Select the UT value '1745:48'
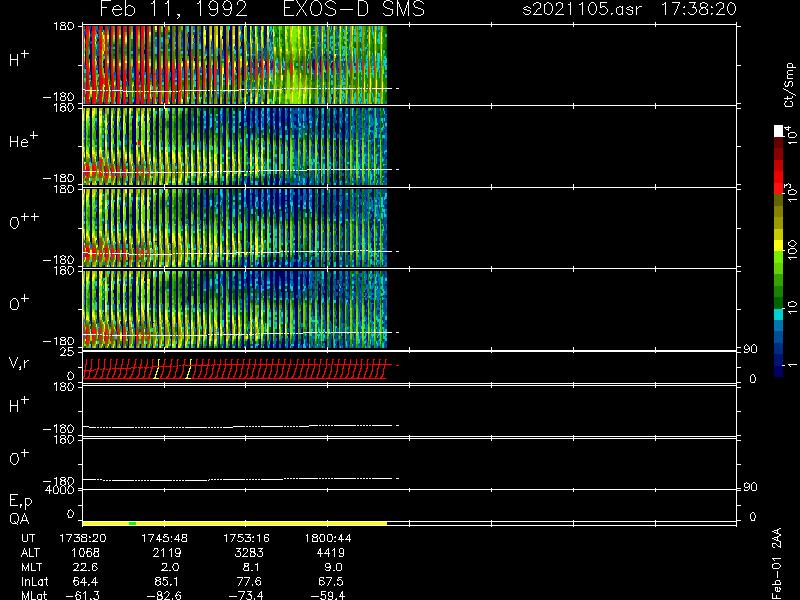The width and height of the screenshot is (800, 600). [x=164, y=538]
